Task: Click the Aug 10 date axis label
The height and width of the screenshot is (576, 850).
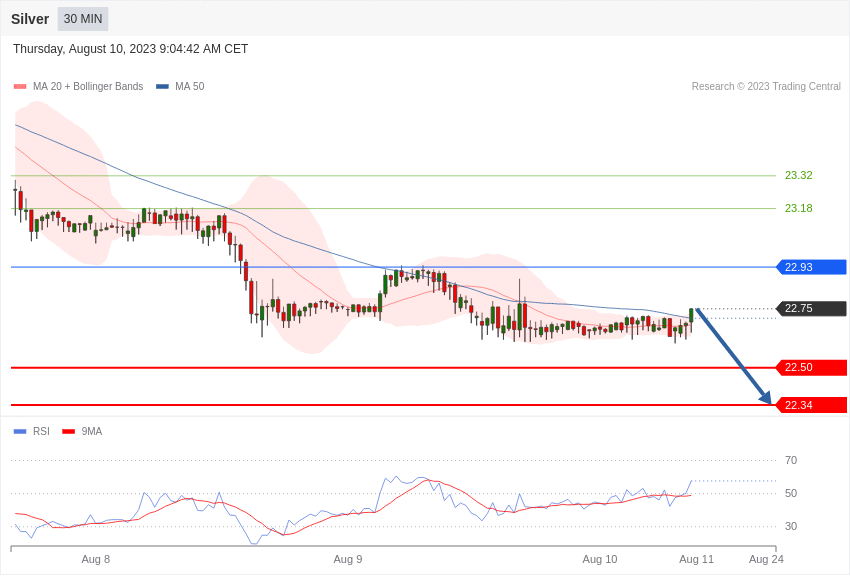Action: 600,559
